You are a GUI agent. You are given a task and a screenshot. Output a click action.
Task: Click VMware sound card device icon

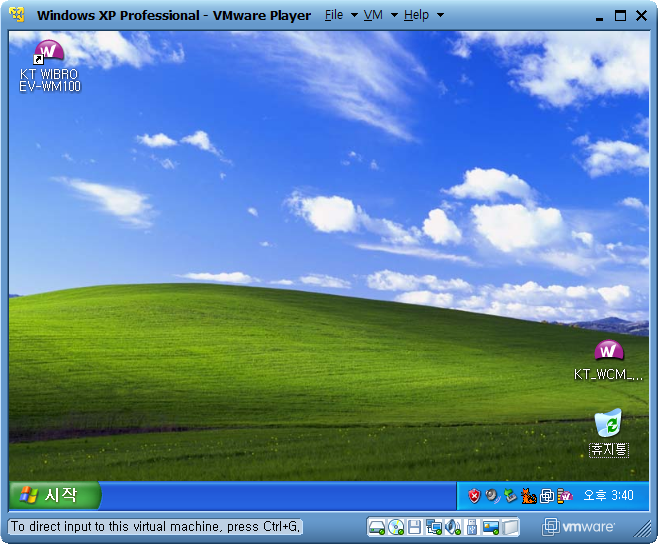(453, 527)
